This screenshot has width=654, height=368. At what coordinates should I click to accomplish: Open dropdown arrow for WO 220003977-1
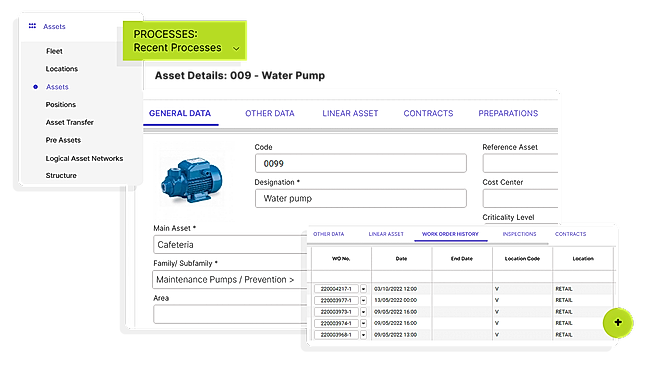[363, 300]
